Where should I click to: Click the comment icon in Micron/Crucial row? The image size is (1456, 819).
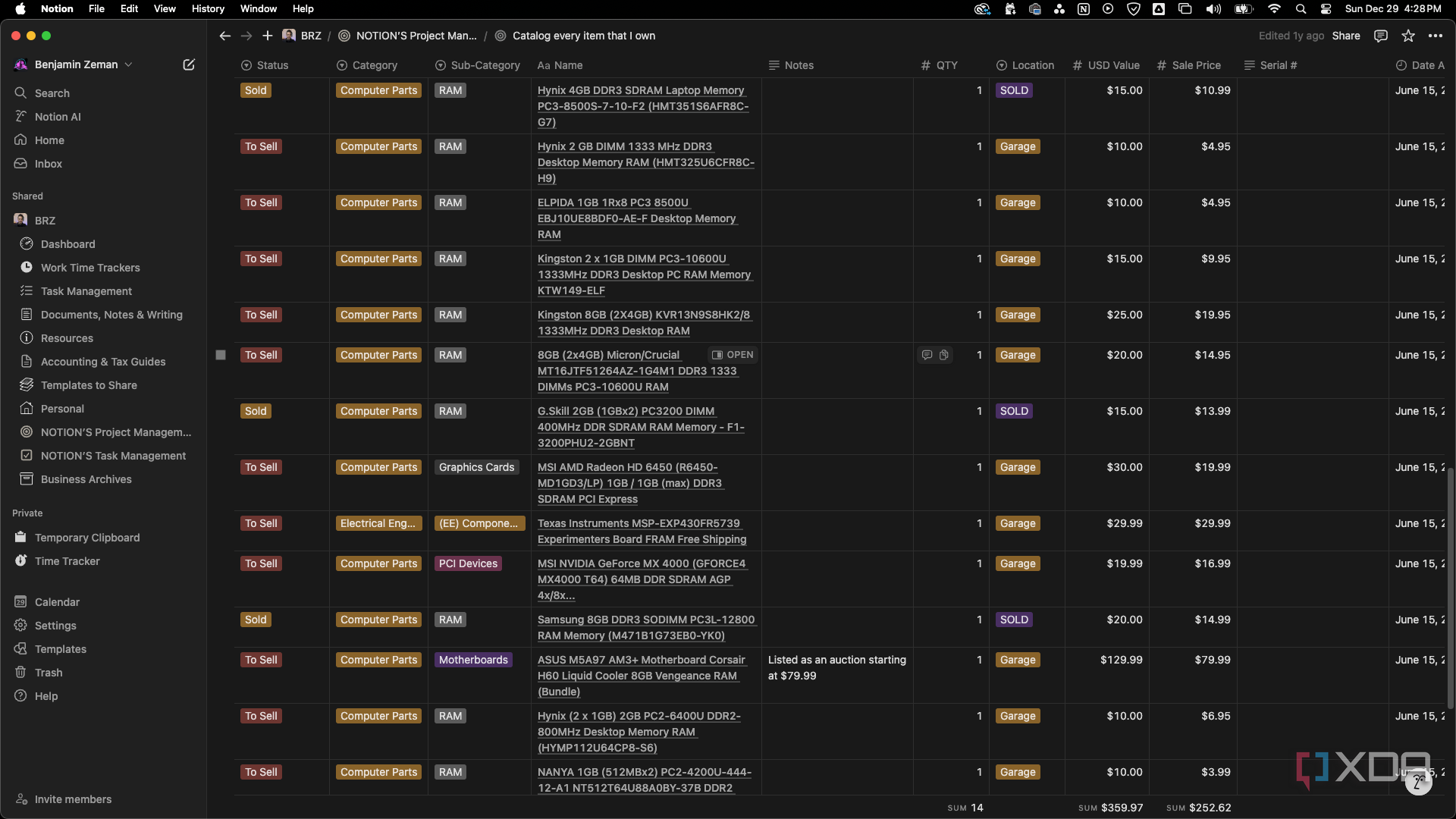click(927, 355)
